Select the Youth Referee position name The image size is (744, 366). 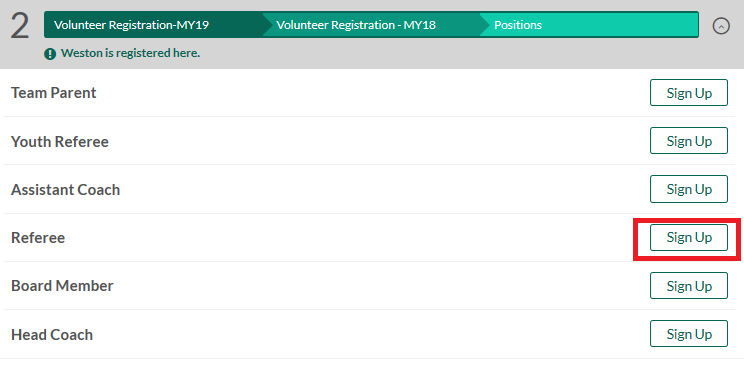click(x=60, y=141)
